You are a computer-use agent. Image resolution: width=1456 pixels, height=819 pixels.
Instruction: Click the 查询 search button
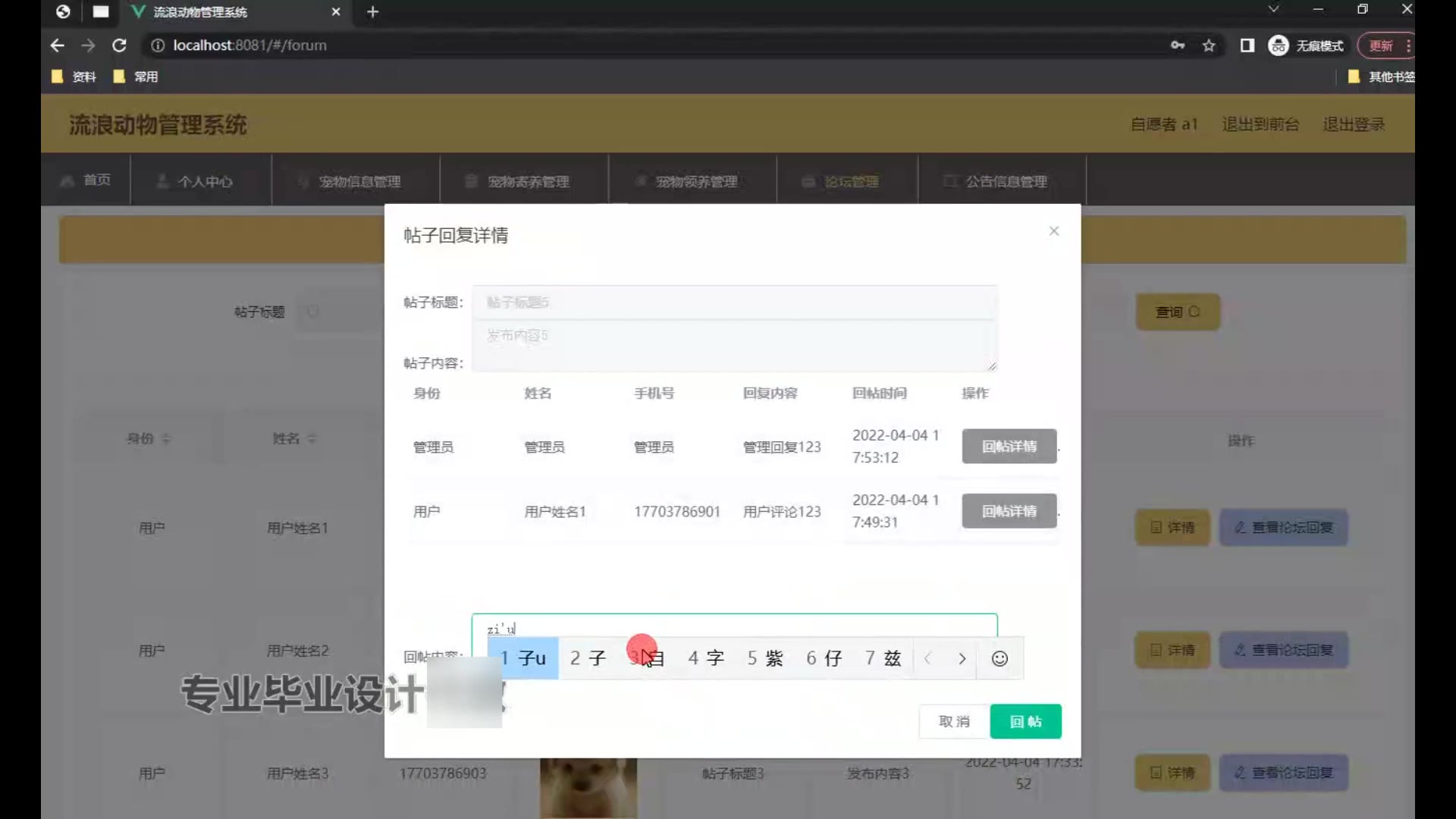(1177, 312)
